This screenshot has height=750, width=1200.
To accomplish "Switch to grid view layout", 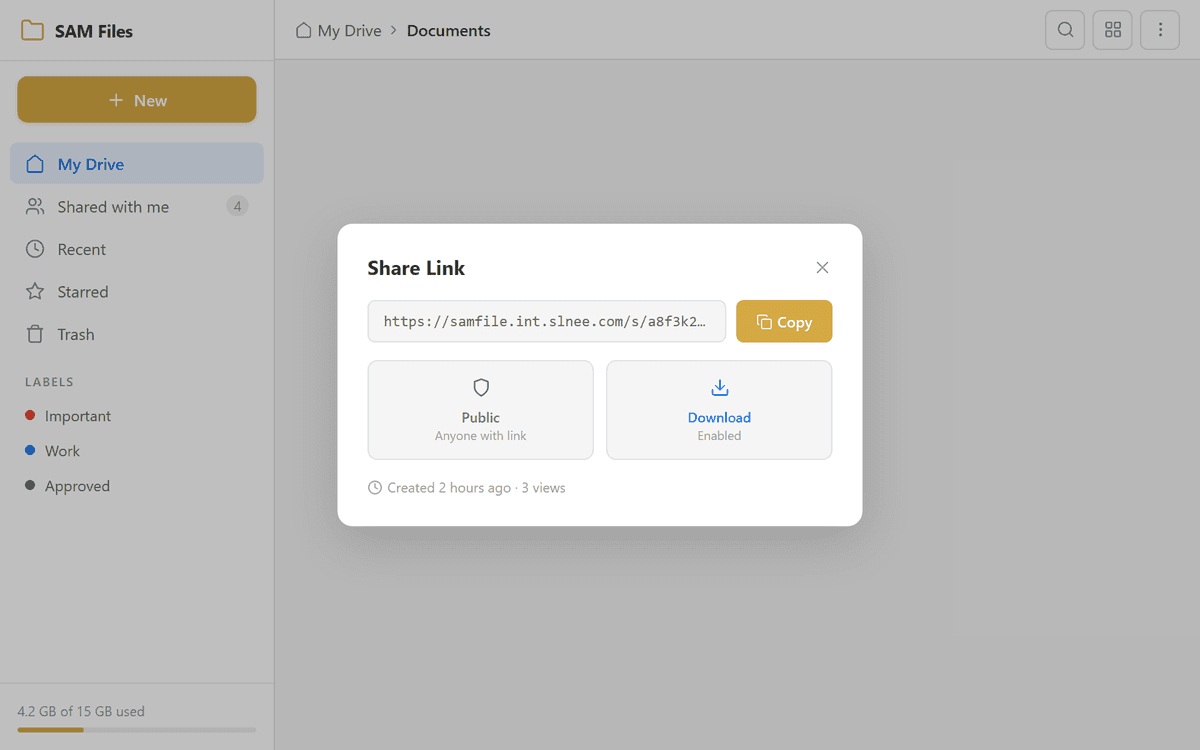I will (1112, 29).
